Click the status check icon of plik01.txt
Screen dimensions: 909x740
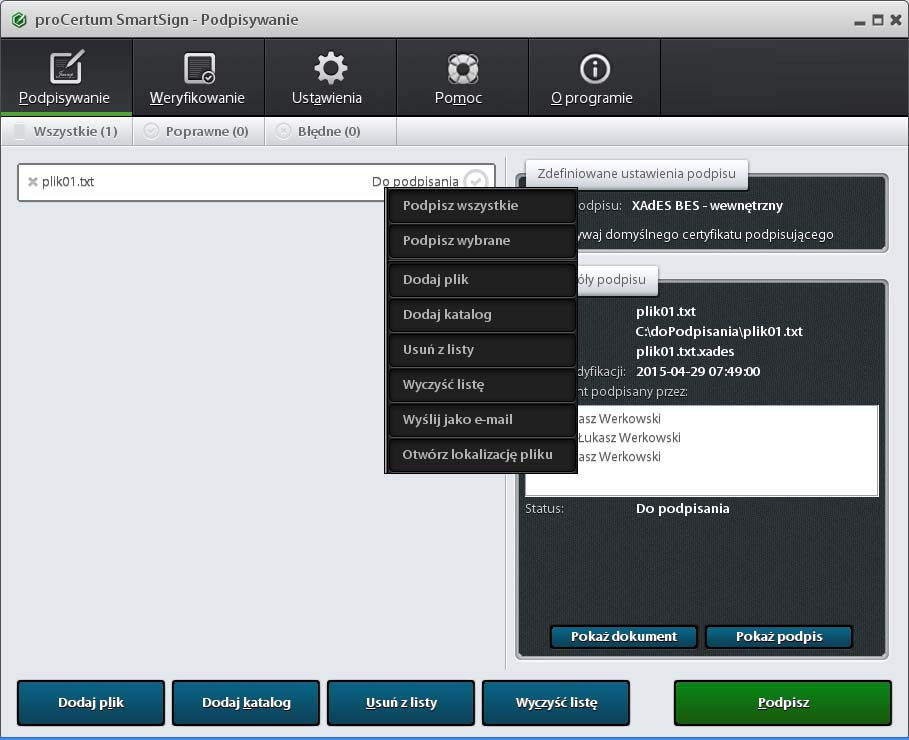point(476,180)
